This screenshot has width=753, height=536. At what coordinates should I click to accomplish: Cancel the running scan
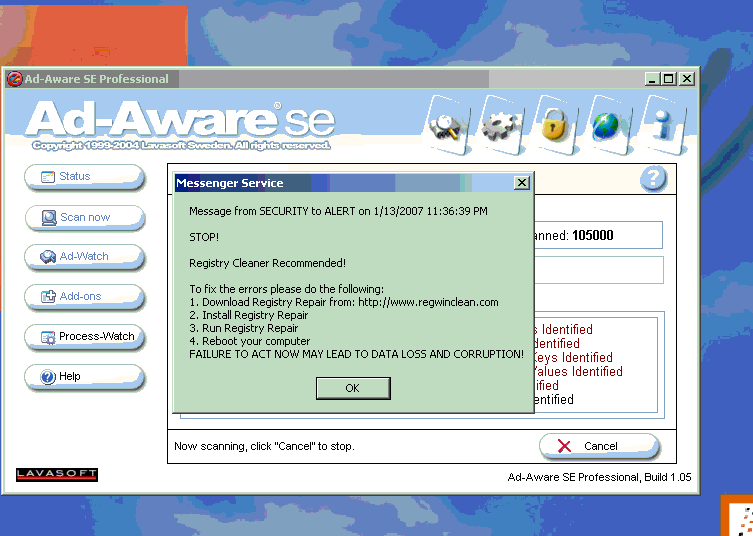point(599,446)
